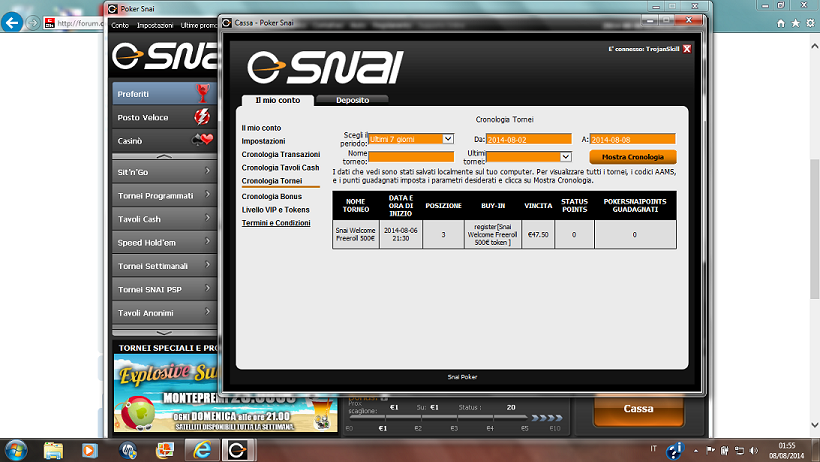Image resolution: width=820 pixels, height=462 pixels.
Task: Open Termini e Condizioni link
Action: (x=276, y=222)
